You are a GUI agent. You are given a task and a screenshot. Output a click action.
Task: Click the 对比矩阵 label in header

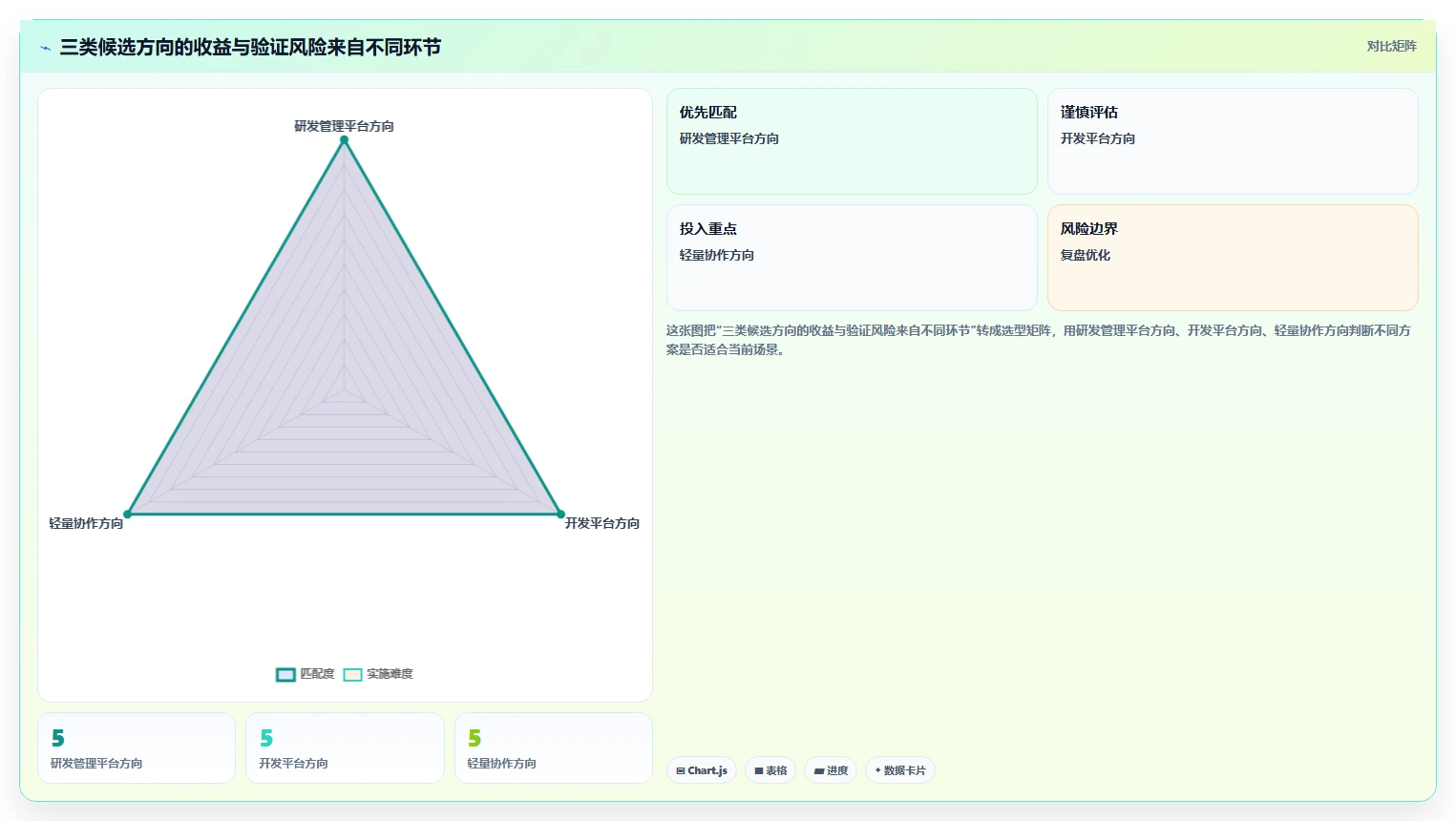pyautogui.click(x=1391, y=46)
